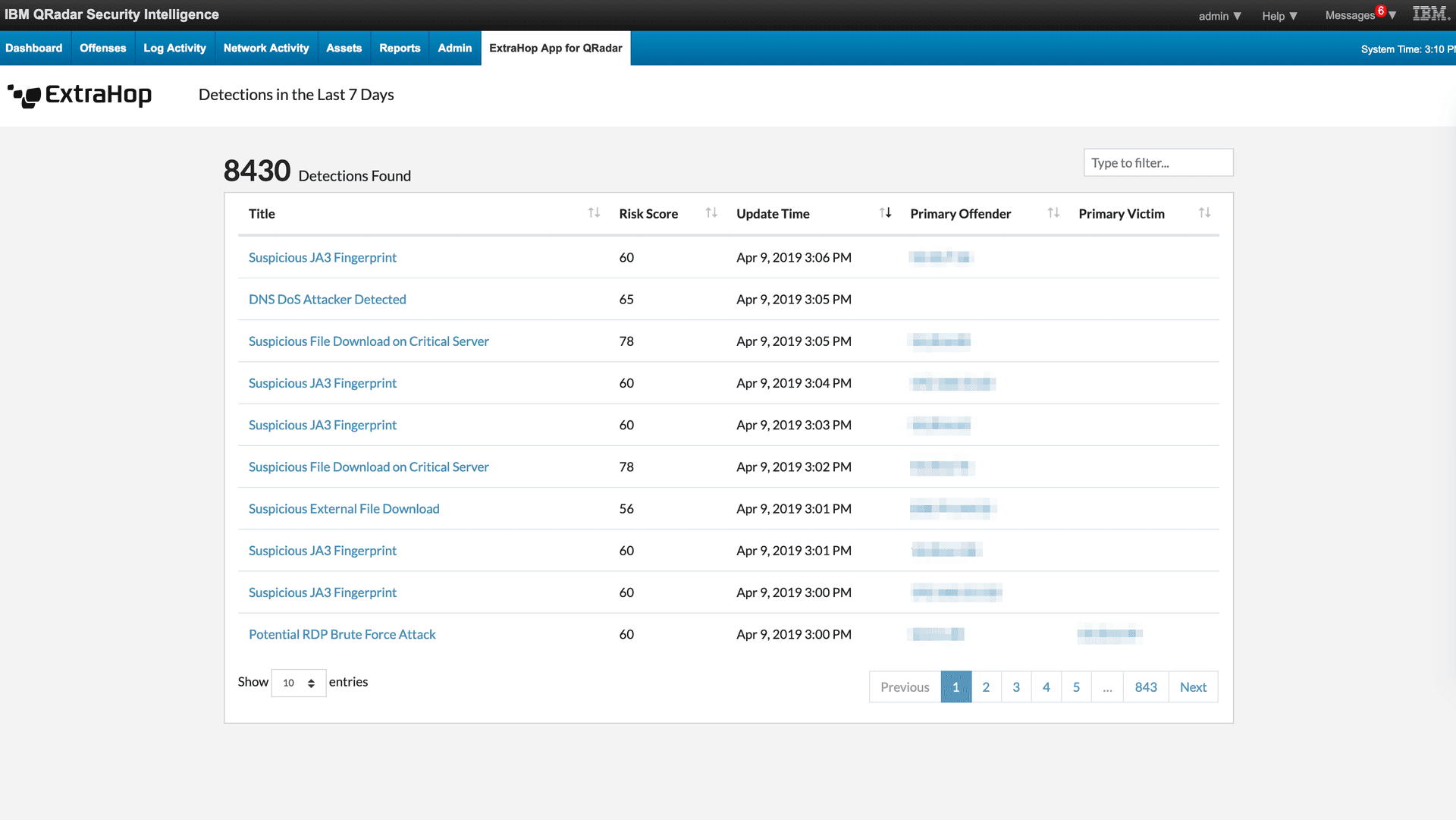
Task: Click the Previous pagination button
Action: click(x=905, y=686)
